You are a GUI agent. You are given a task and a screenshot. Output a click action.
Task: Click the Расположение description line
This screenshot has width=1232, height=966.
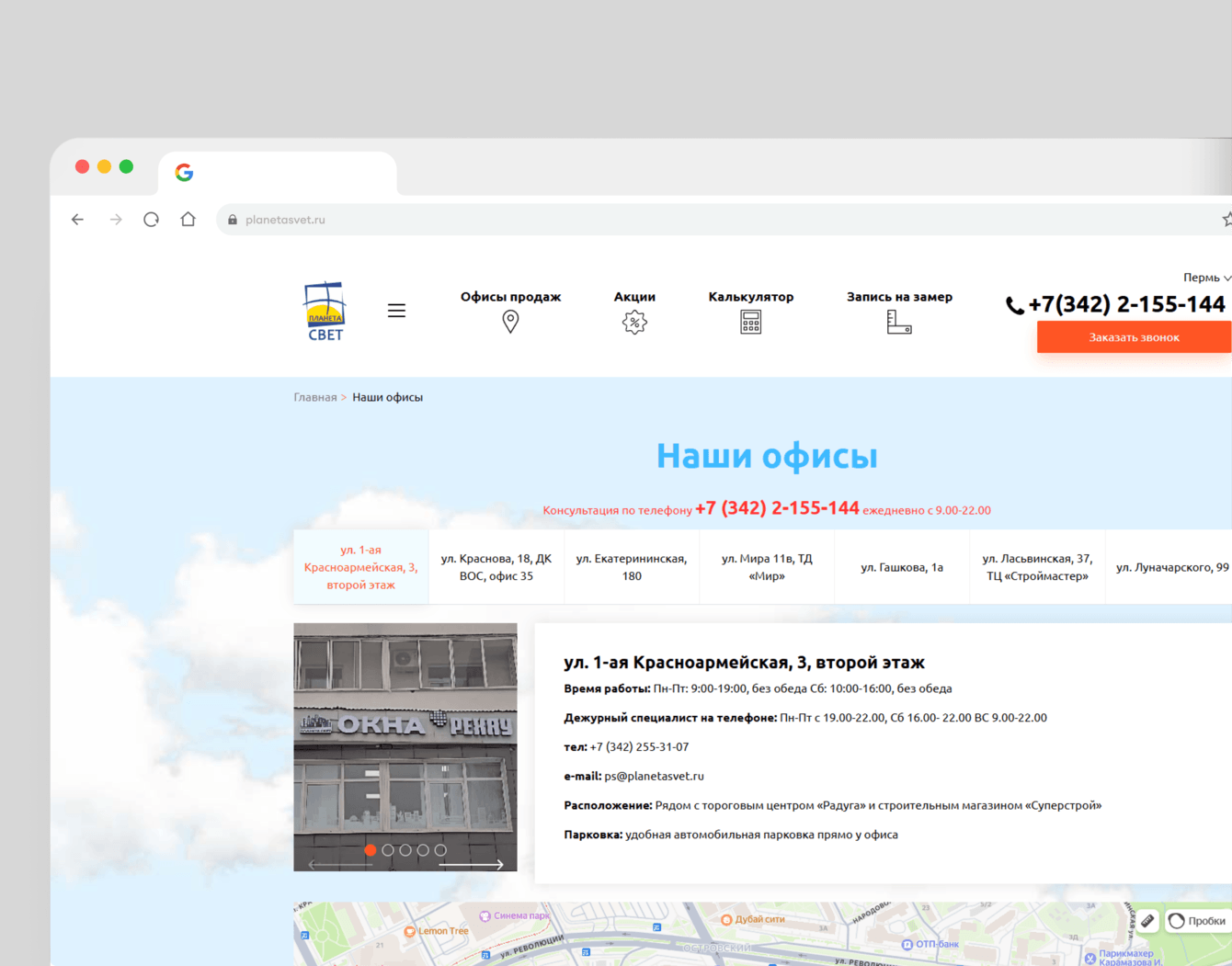coord(832,806)
